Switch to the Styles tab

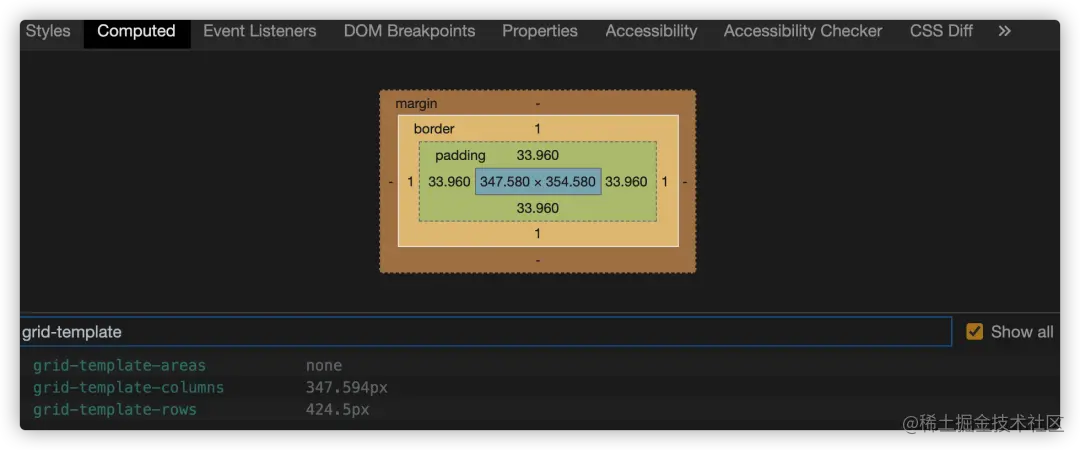(48, 31)
